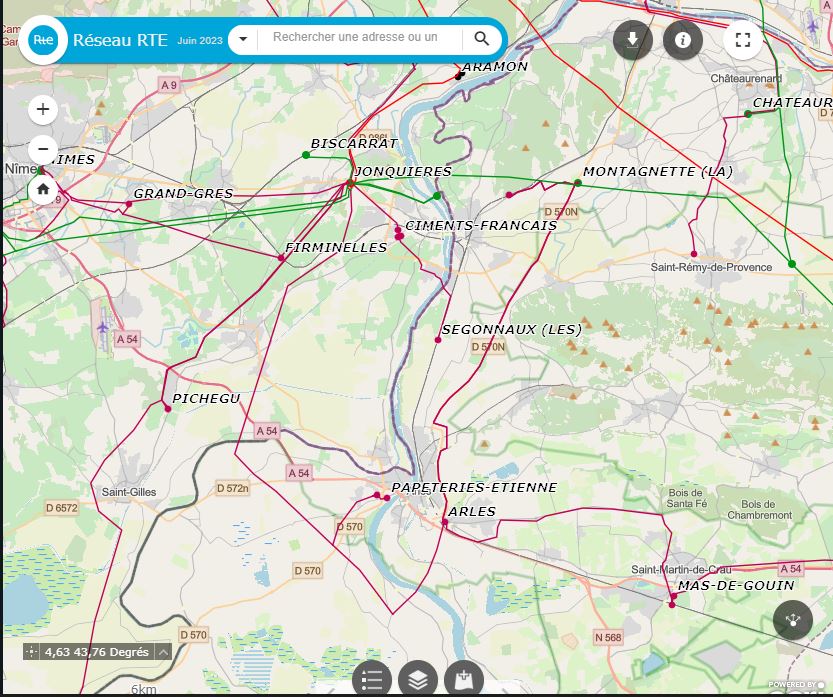Screen dimensions: 833x697
Task: Open the basemap gallery widget
Action: (x=463, y=679)
